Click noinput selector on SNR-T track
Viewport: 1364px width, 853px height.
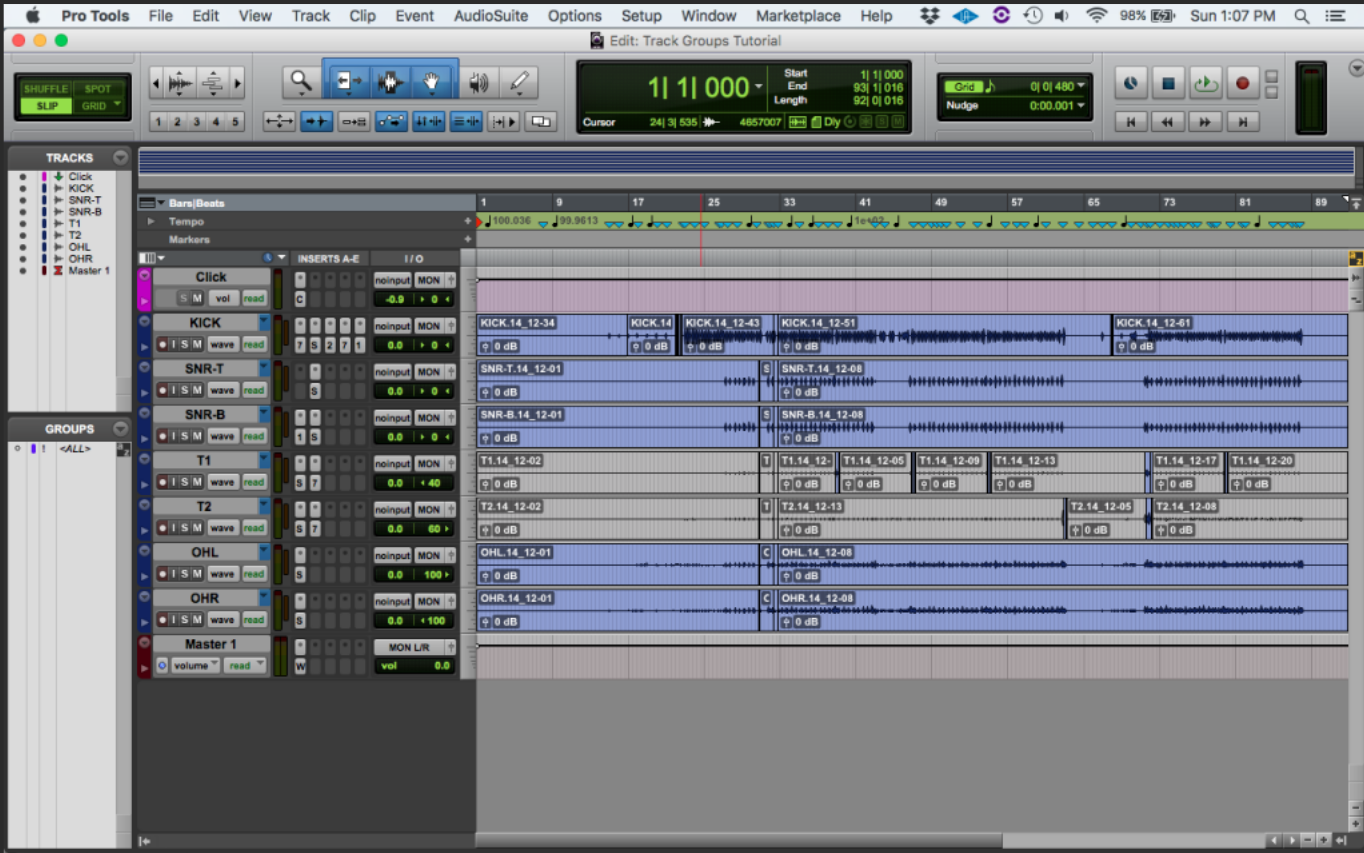[x=392, y=371]
